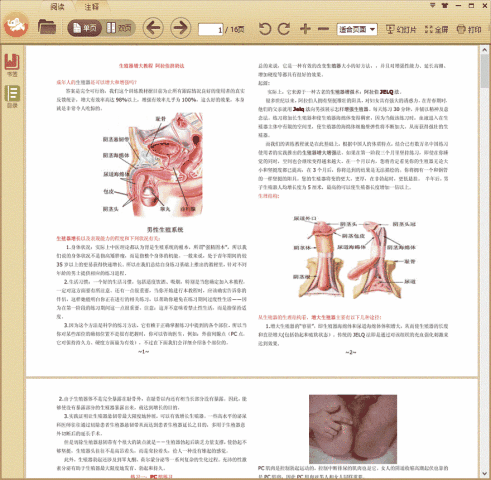This screenshot has height=480, width=491.
Task: Zoom out with the minus icon
Action: 323,29
